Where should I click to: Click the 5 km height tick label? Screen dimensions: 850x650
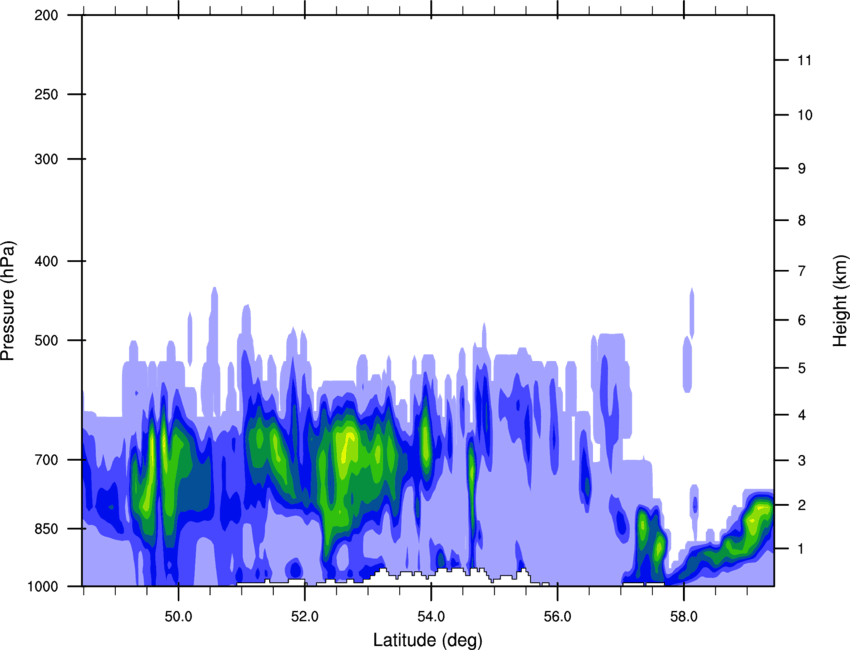(x=801, y=369)
